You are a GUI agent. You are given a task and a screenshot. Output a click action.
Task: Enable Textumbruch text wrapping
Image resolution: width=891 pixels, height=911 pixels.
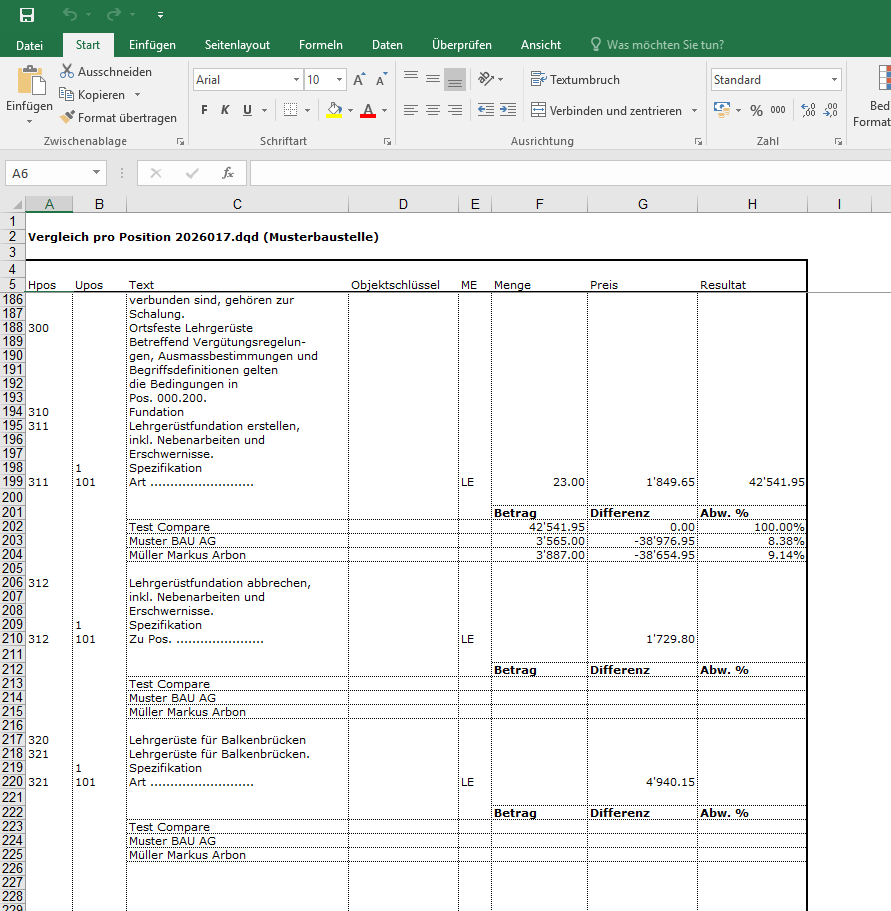[575, 80]
